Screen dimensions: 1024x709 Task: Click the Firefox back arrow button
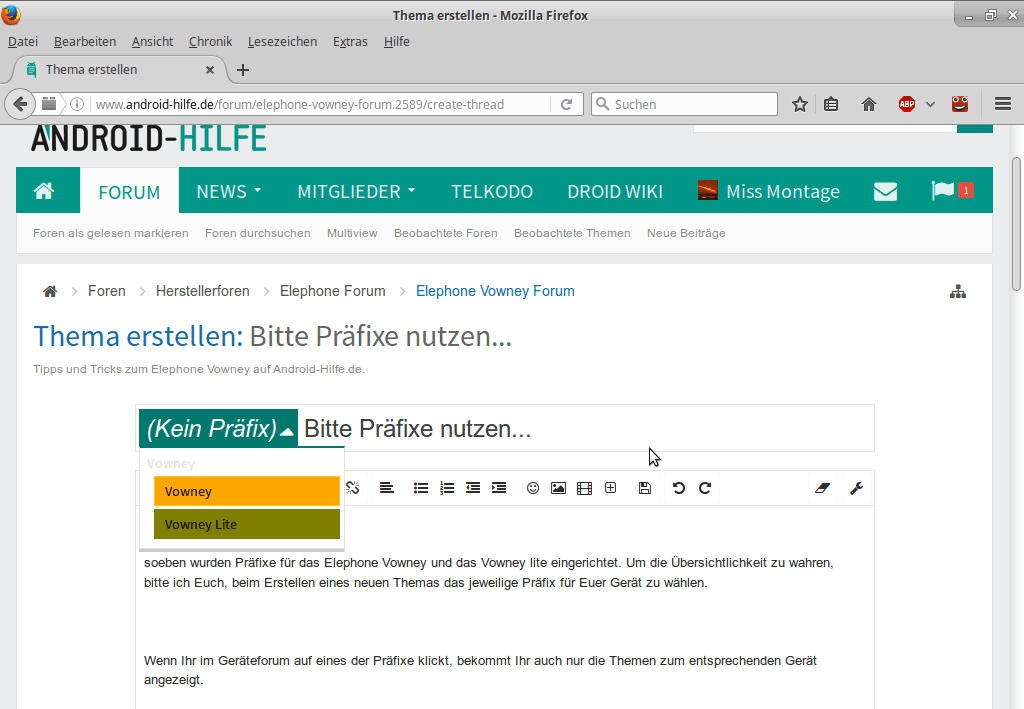click(x=20, y=104)
